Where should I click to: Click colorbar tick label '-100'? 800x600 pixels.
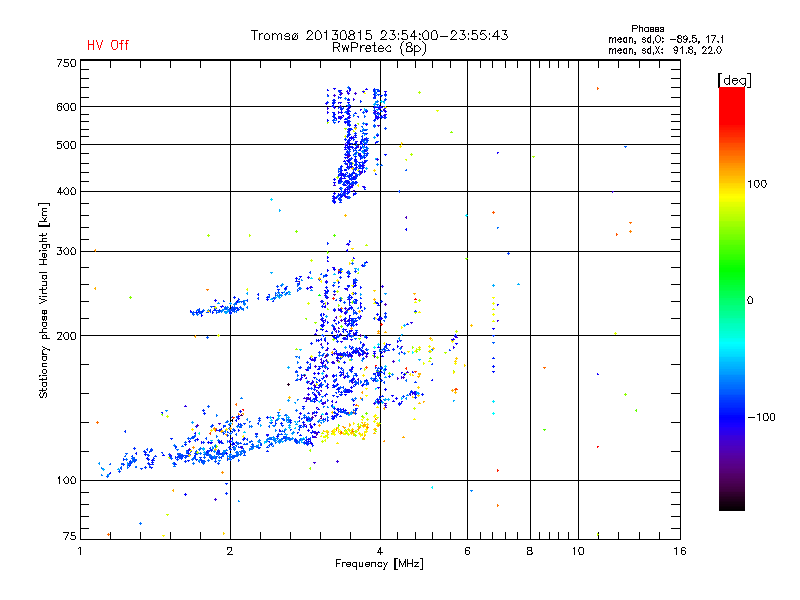761,417
